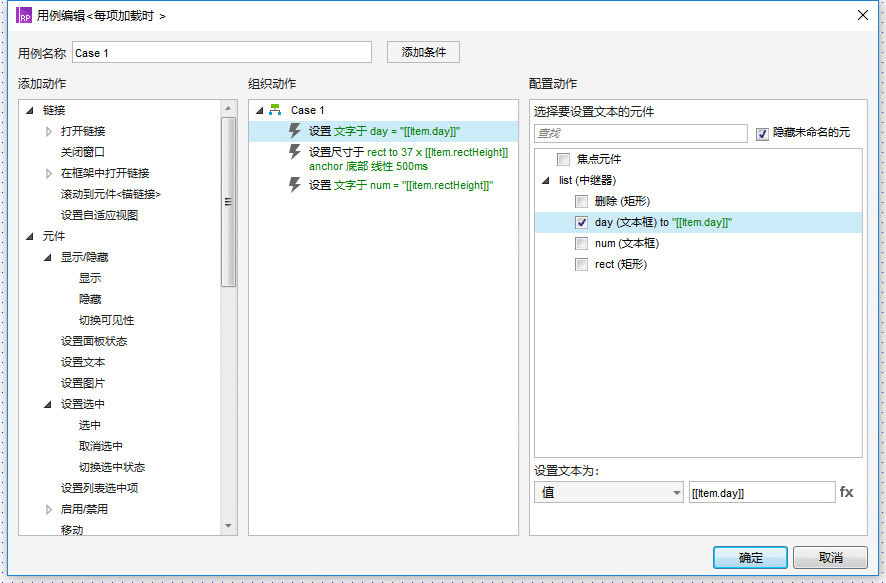Expand the 启用/禁用 group

coord(49,510)
